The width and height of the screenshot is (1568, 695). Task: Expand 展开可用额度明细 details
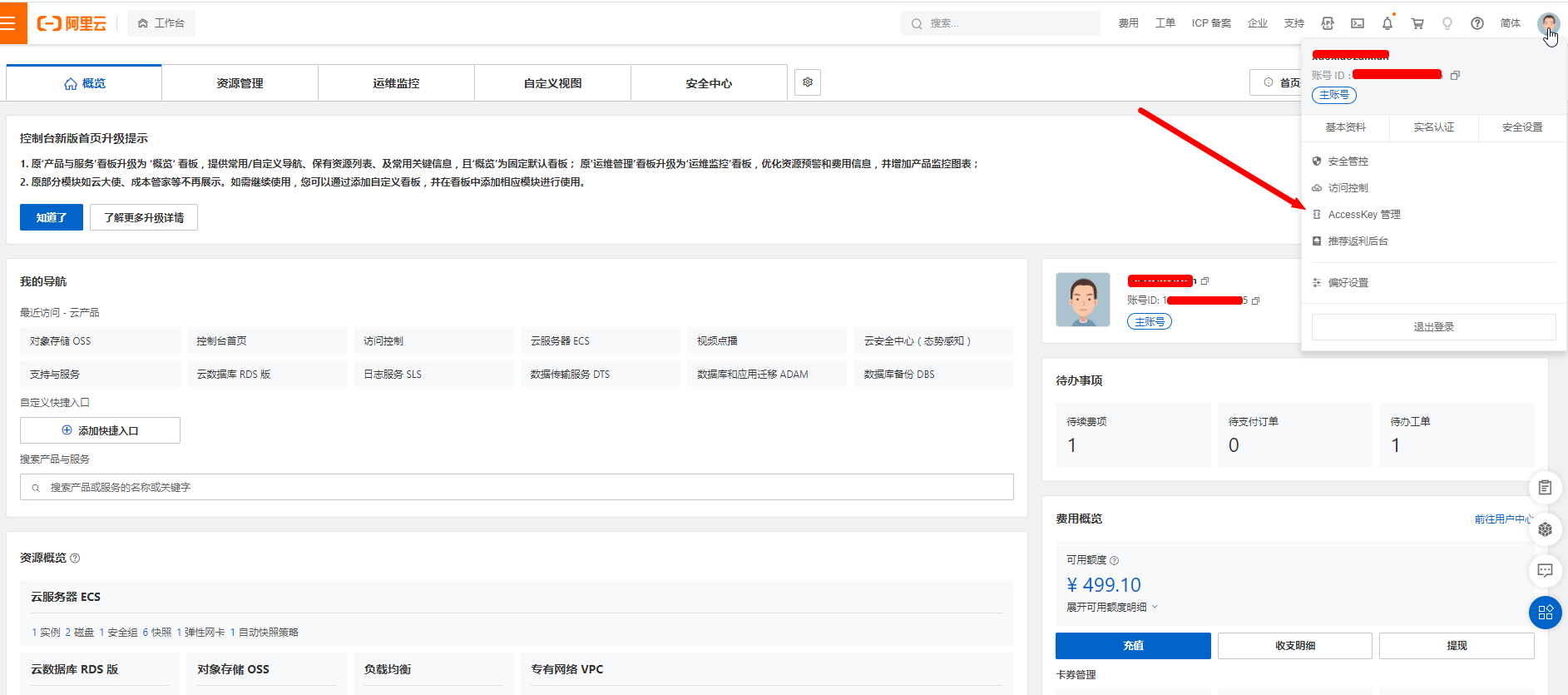tap(1111, 608)
